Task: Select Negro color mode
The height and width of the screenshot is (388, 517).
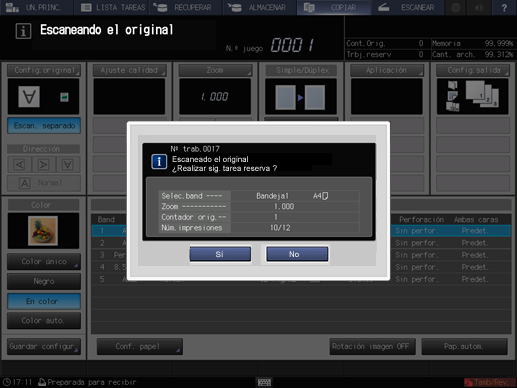Action: click(x=44, y=281)
